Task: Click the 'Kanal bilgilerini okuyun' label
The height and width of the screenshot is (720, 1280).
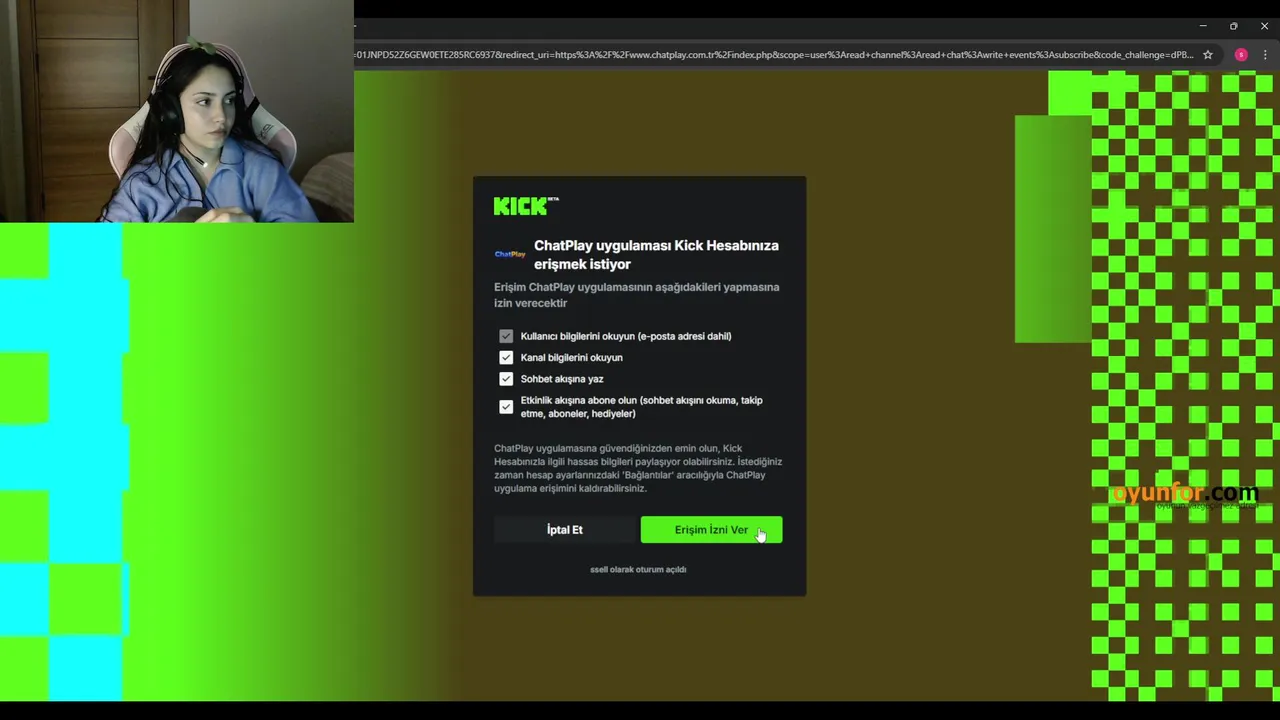Action: coord(571,357)
